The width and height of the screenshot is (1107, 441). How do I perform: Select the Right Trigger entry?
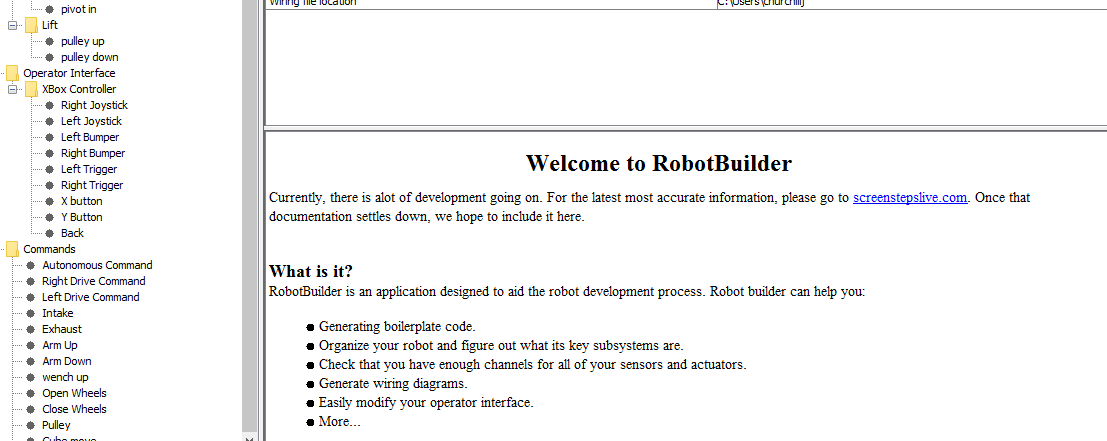click(92, 186)
